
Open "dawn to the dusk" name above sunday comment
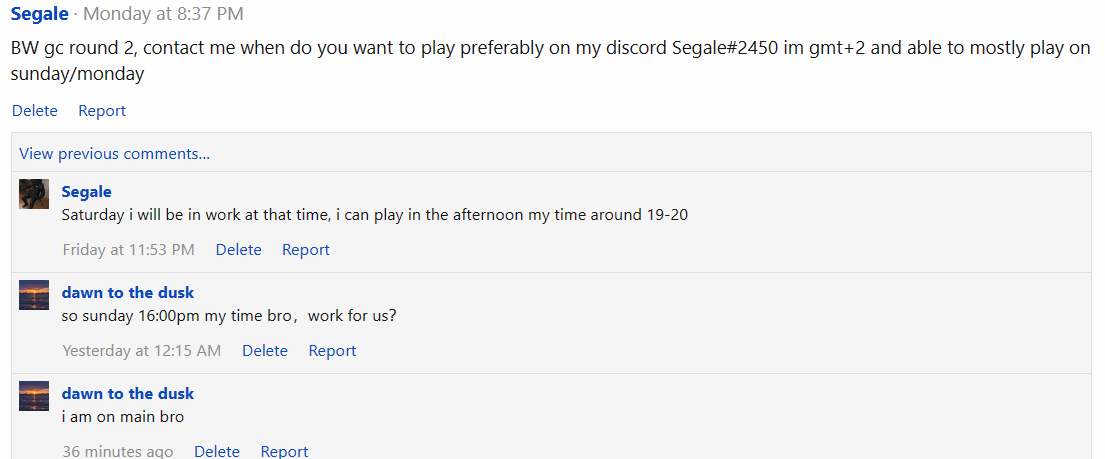click(x=127, y=293)
